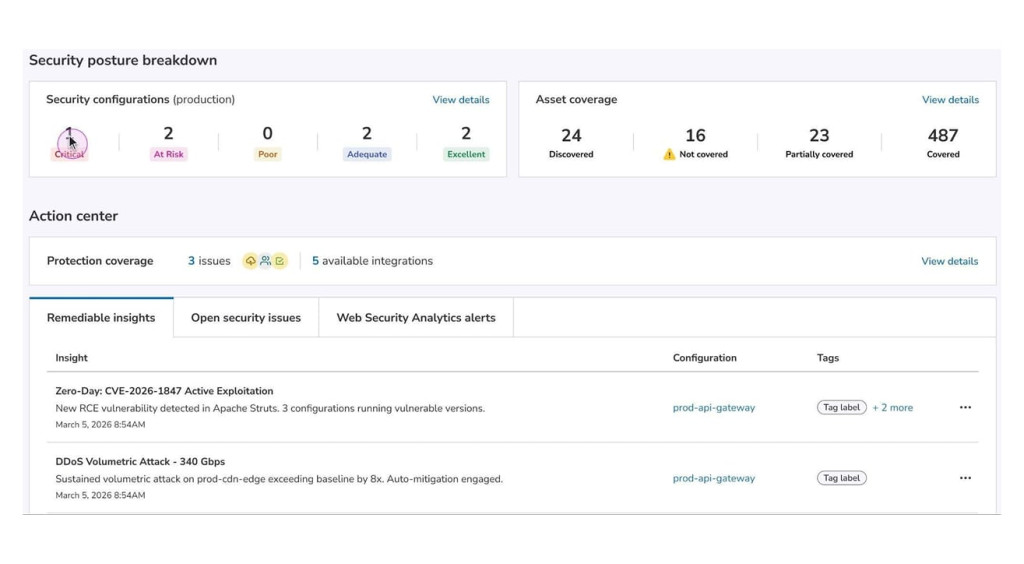The width and height of the screenshot is (1024, 564).
Task: Click the checklist issue icon
Action: click(x=280, y=261)
